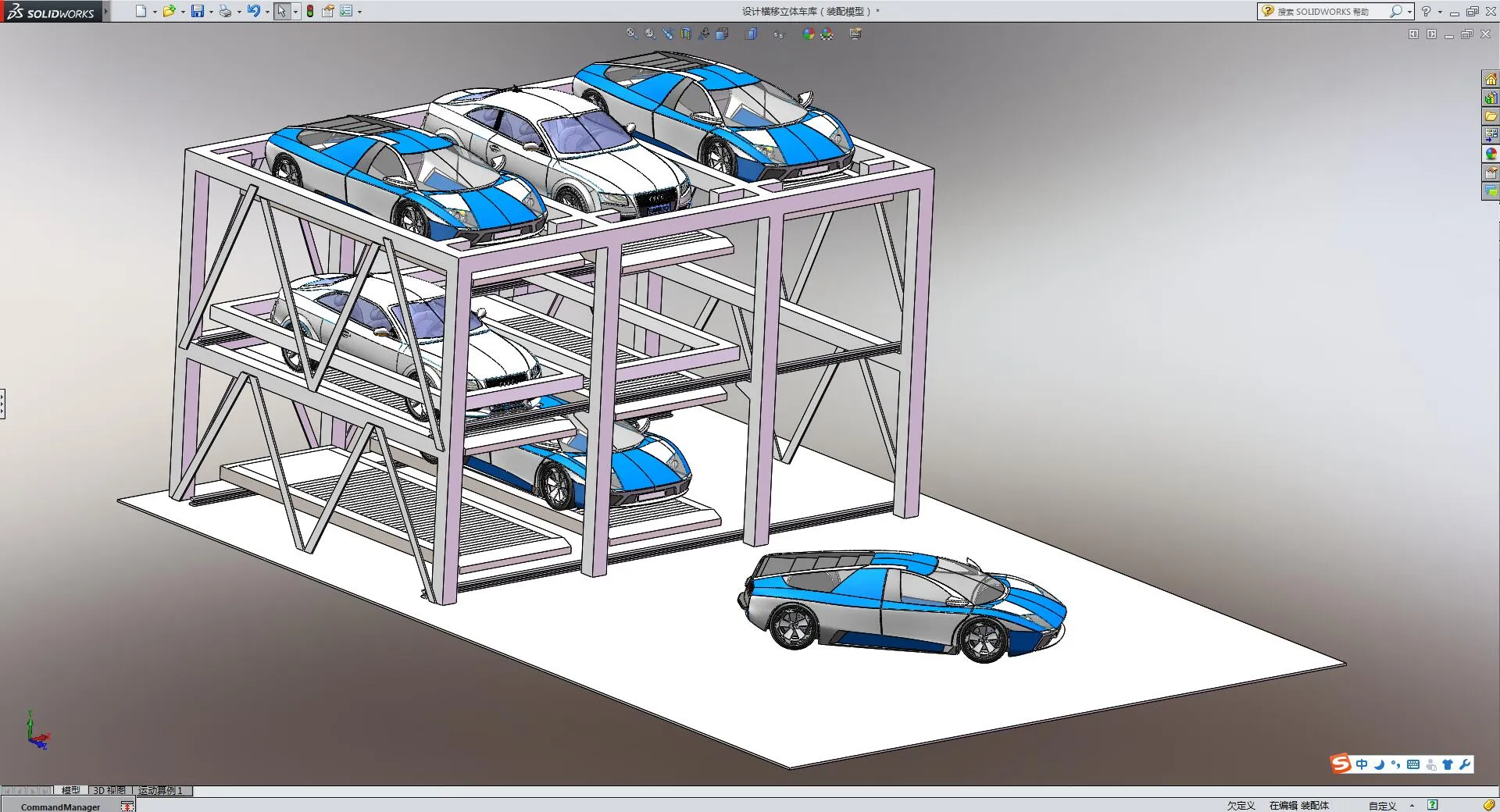Click the Undo arrow icon

pos(253,11)
